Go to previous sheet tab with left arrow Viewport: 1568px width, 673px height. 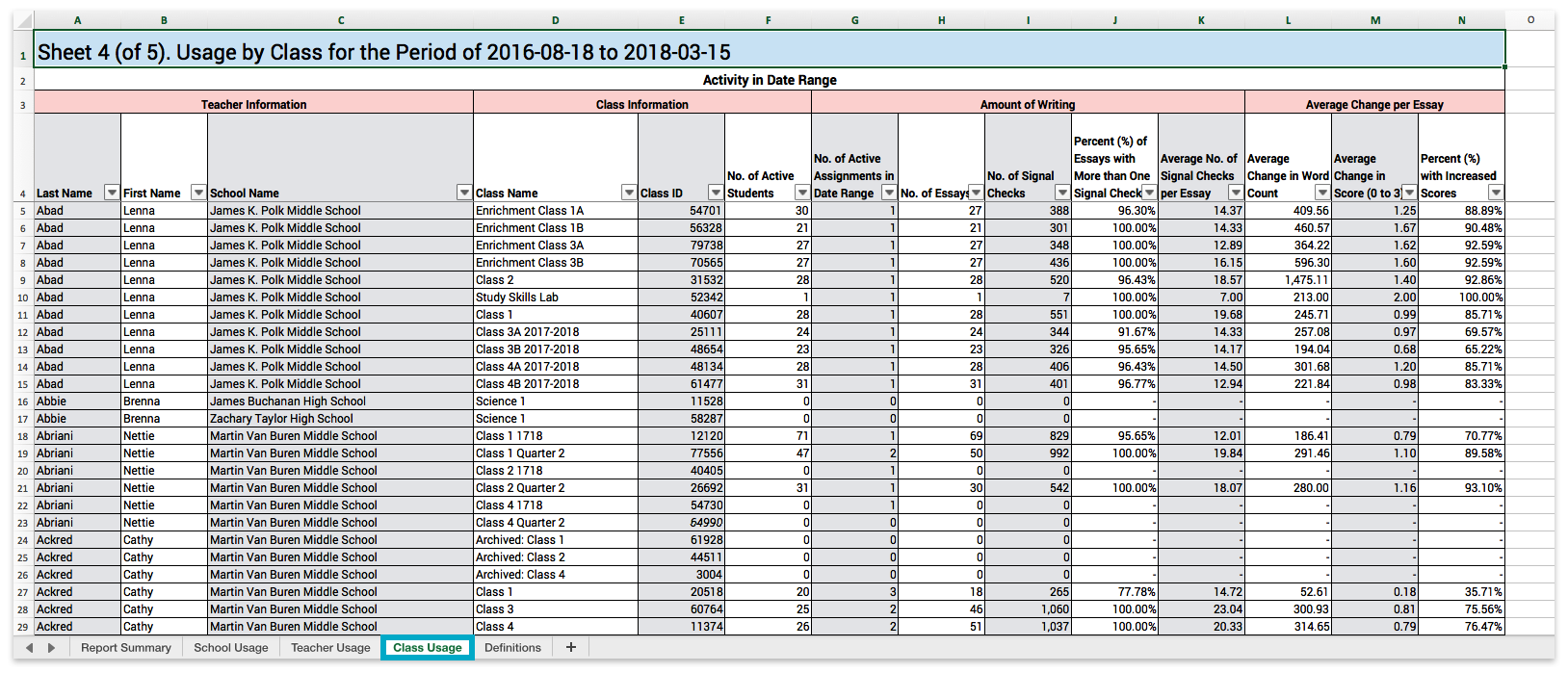29,648
